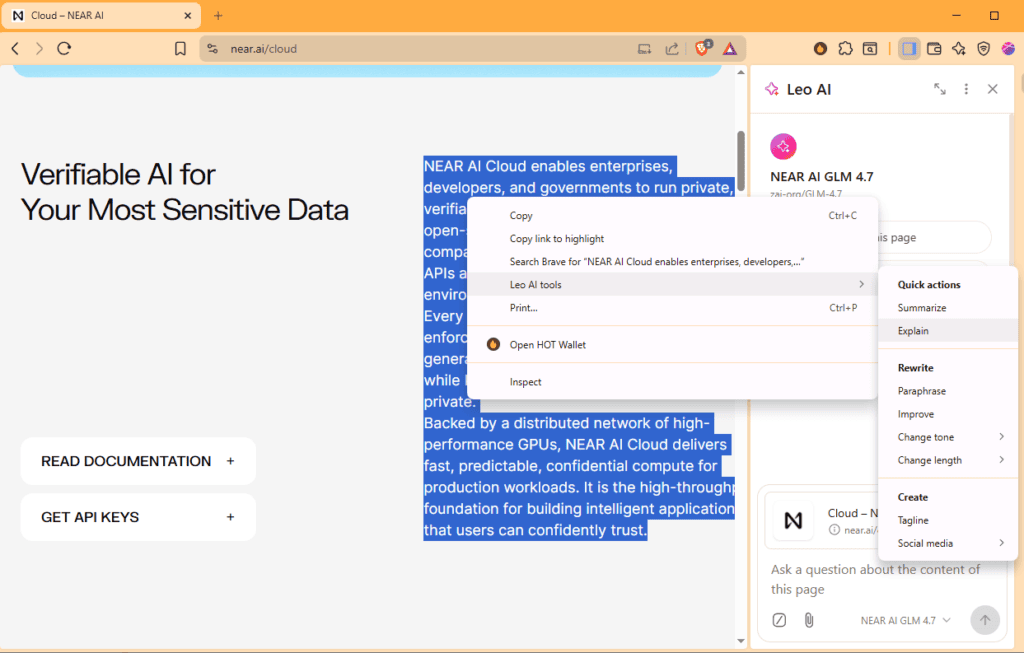Open the Brave Wallet toolbar icon

tap(934, 48)
